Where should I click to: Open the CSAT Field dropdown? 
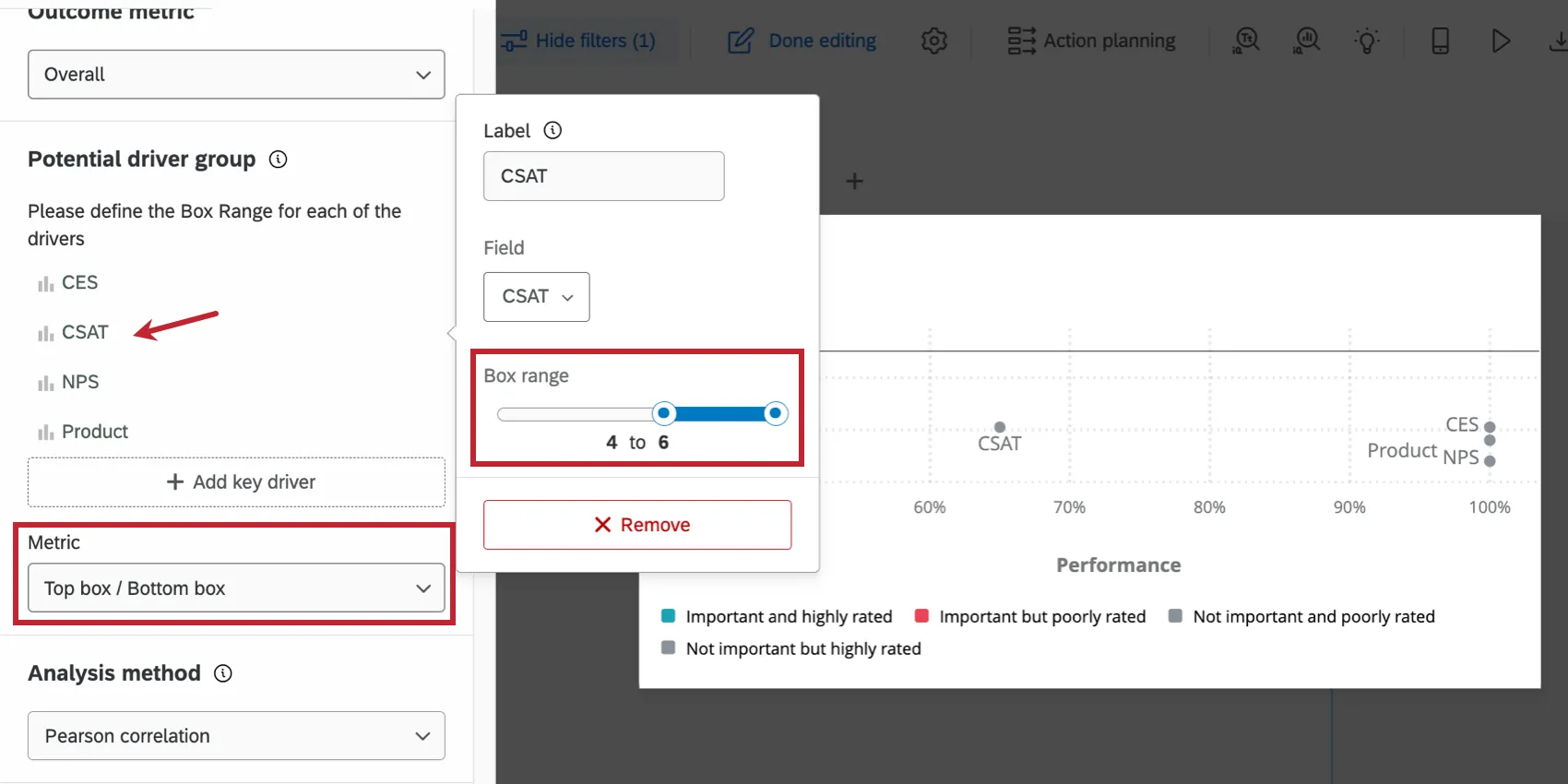(x=537, y=297)
